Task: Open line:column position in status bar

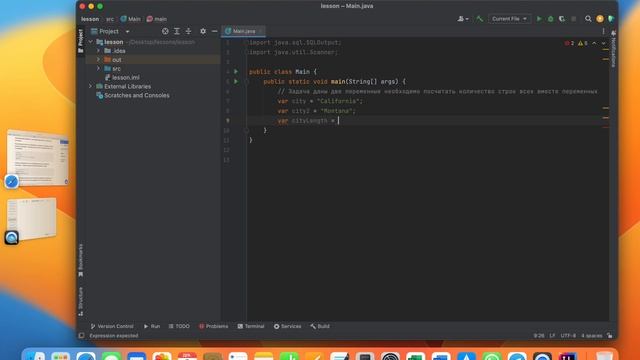Action: (539, 336)
